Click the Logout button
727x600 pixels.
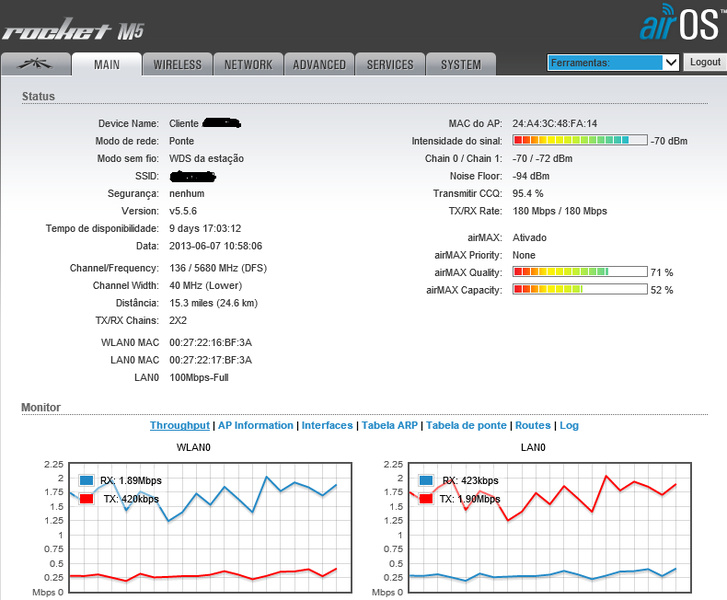(705, 62)
